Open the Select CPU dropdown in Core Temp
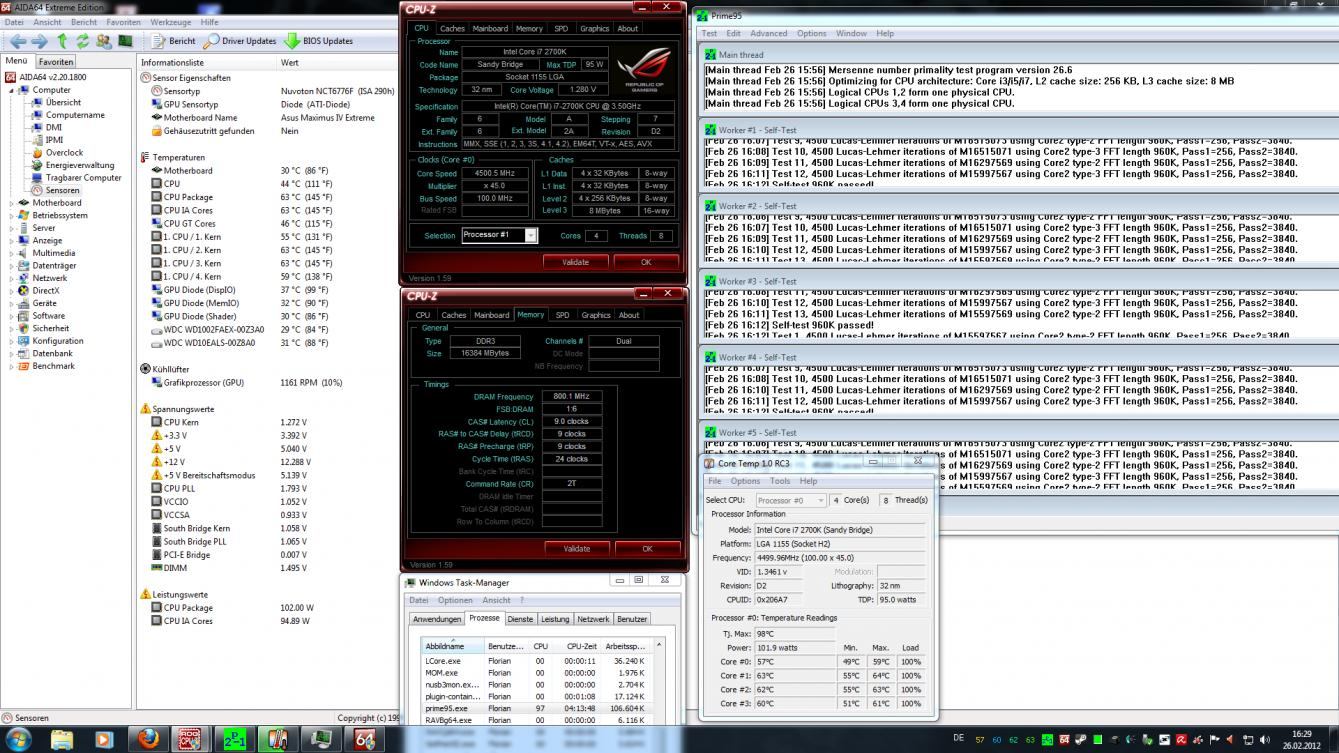The width and height of the screenshot is (1339, 753). (x=790, y=500)
